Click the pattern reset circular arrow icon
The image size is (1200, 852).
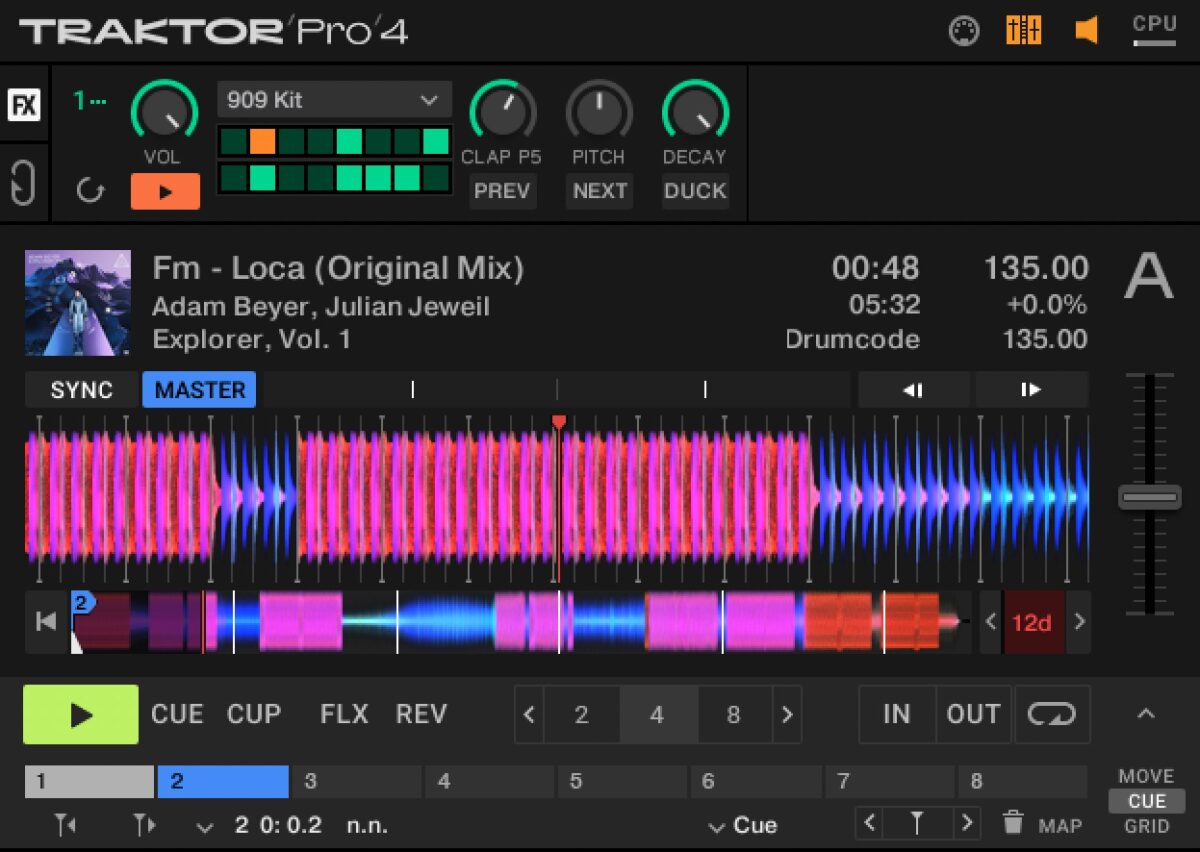click(x=90, y=190)
